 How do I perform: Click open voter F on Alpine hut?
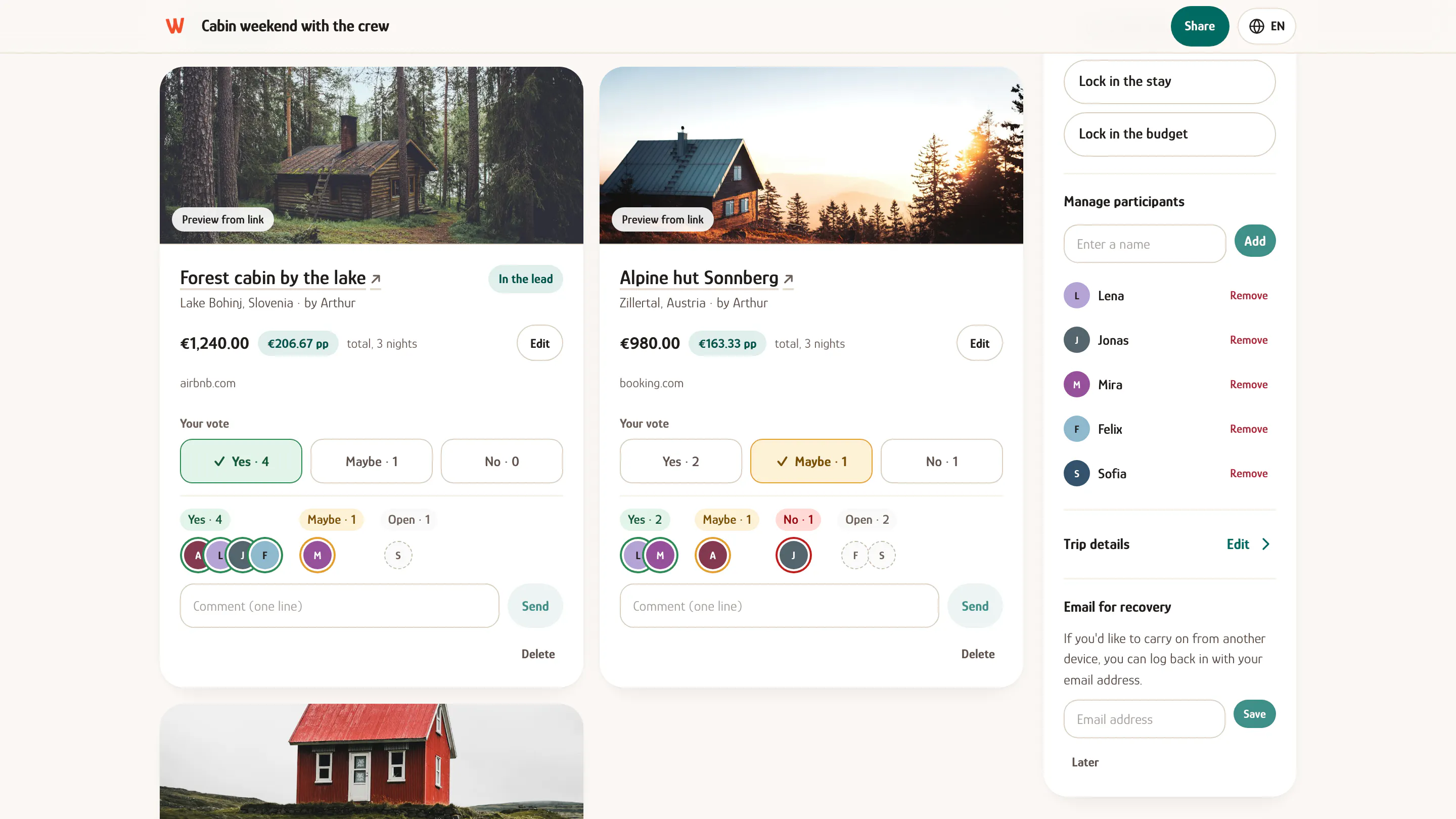855,556
